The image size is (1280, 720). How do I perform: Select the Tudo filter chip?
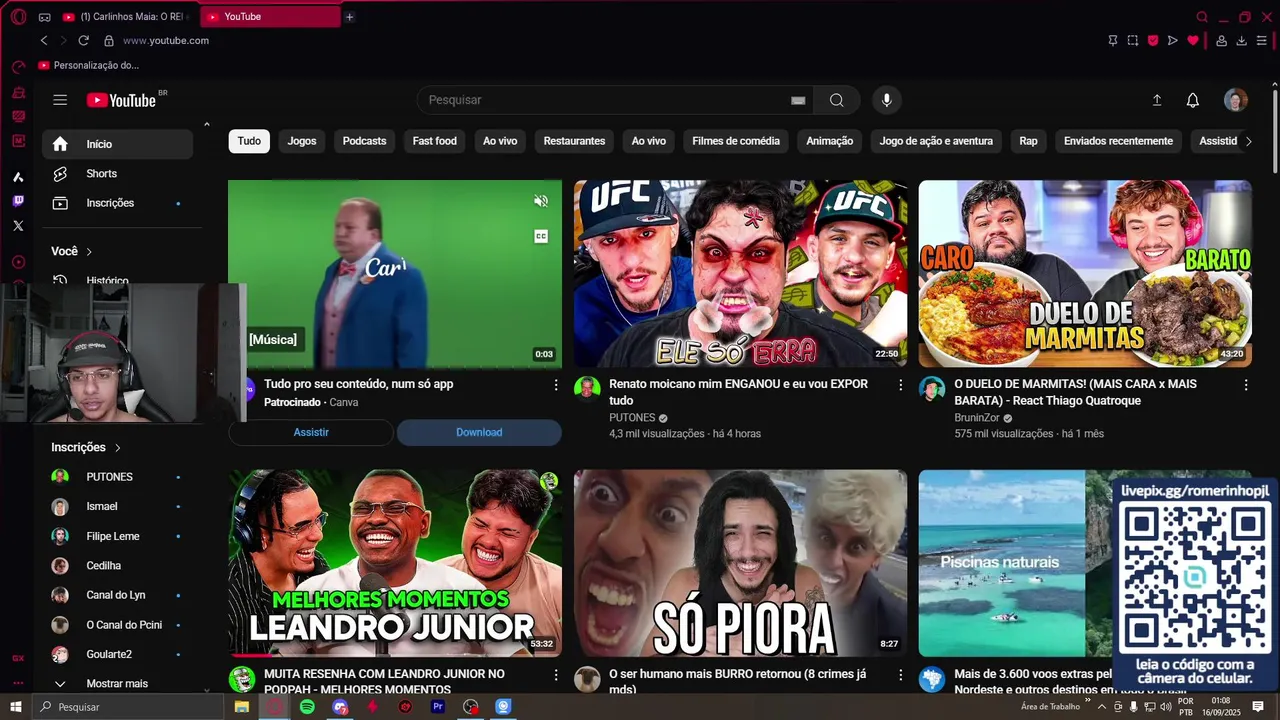tap(249, 141)
